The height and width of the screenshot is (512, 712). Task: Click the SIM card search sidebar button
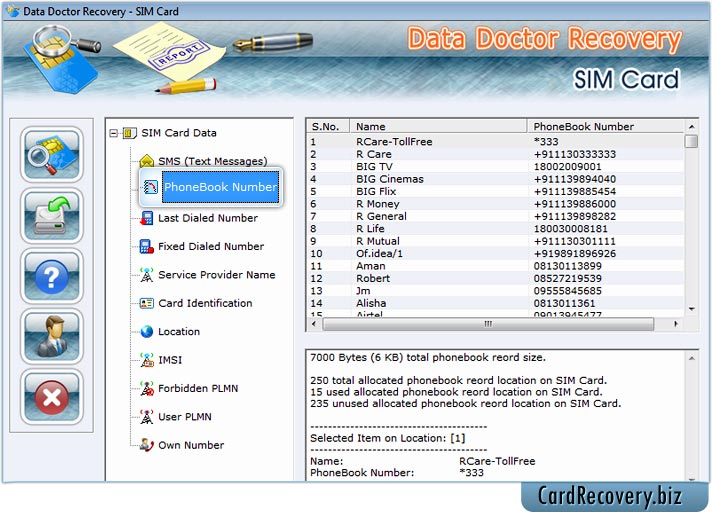[52, 154]
